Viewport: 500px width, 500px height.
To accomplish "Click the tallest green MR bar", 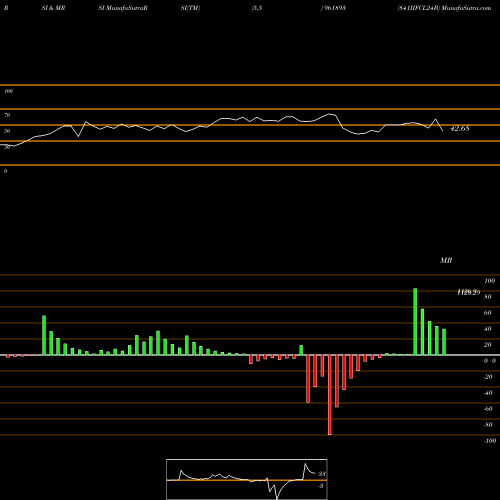I will [x=415, y=322].
